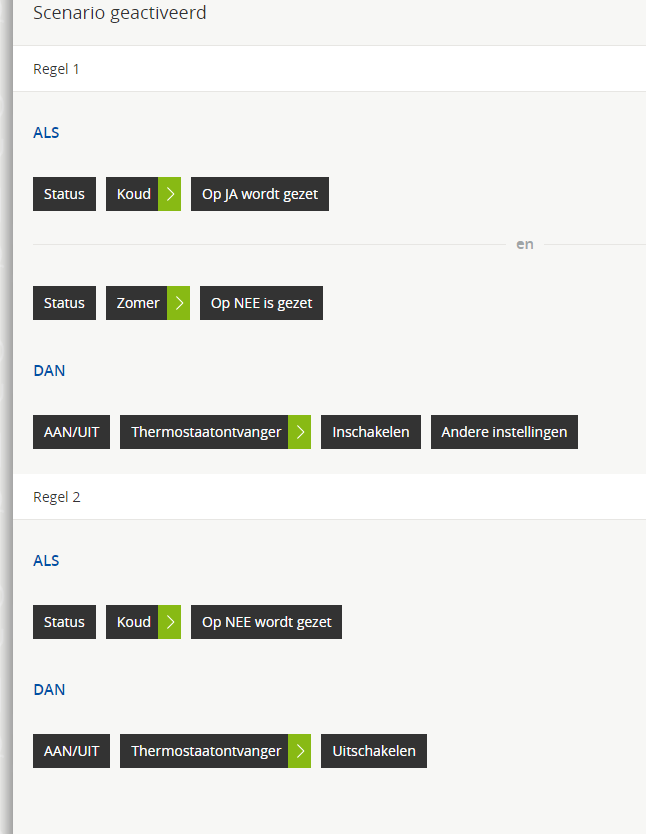Click green arrow beside Koud in Regel 1
Screen dimensions: 646x834
(170, 194)
